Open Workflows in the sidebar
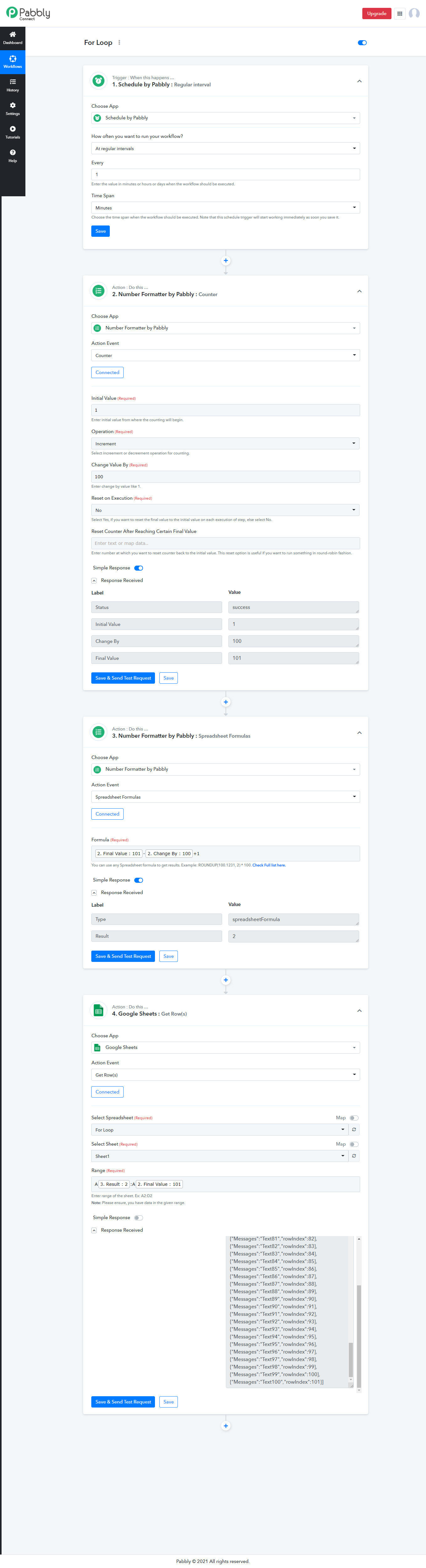This screenshot has width=426, height=1568. pyautogui.click(x=13, y=62)
